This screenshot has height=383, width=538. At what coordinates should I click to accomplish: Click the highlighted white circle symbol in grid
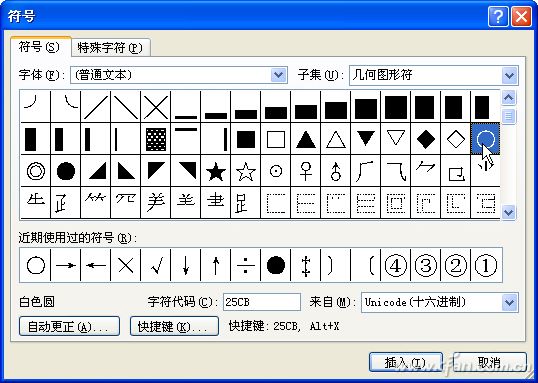tap(486, 139)
